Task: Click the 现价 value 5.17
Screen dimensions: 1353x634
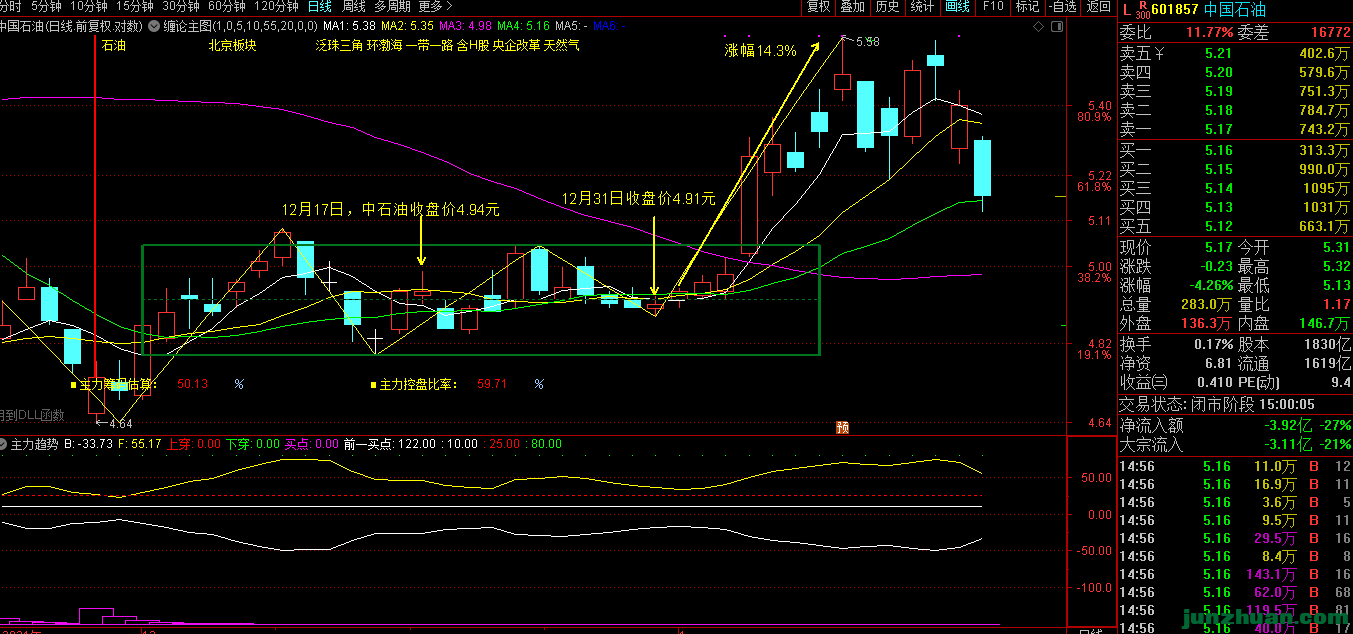Action: [1218, 247]
